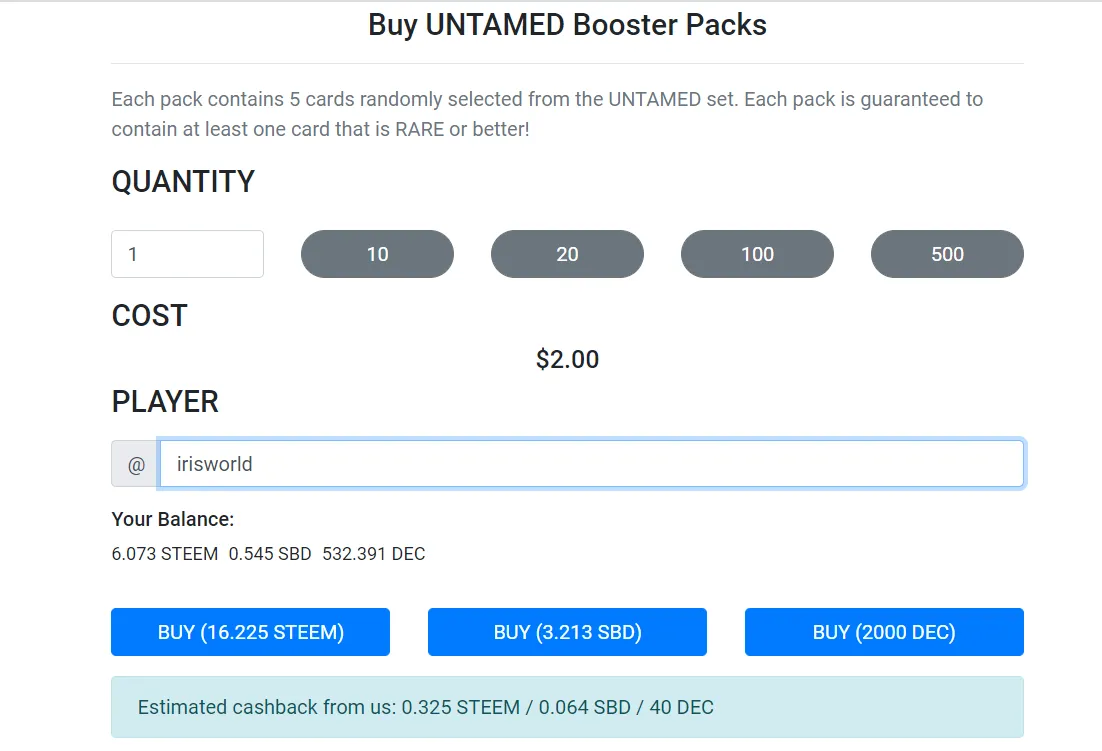Pick the 500 packs quantity button
Image resolution: width=1102 pixels, height=751 pixels.
[x=947, y=254]
